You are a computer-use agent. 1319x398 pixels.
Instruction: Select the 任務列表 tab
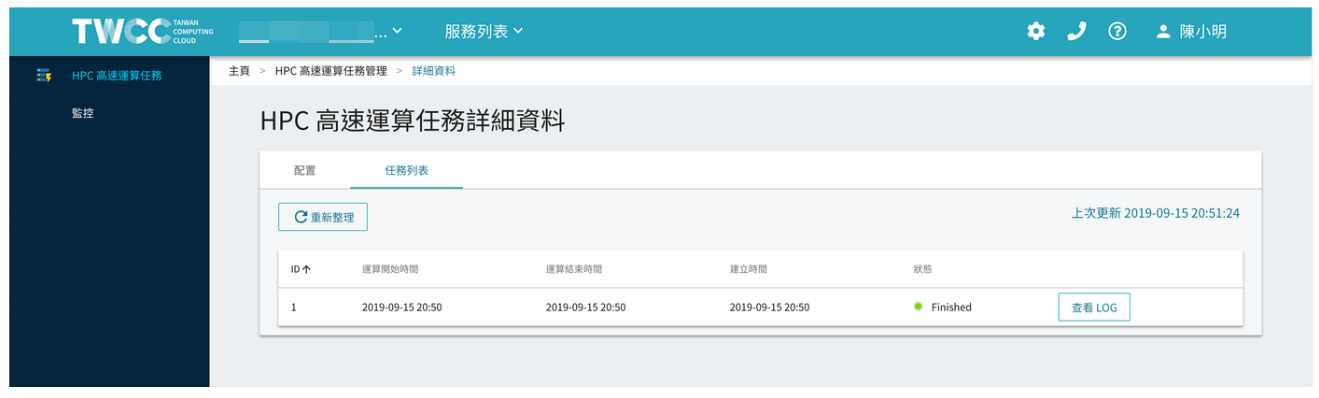pos(407,171)
